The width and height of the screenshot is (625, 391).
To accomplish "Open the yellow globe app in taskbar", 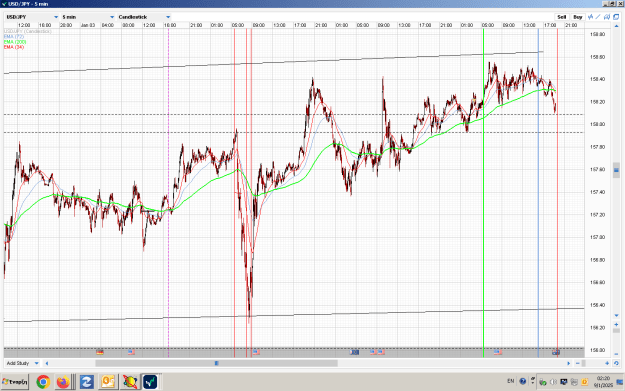I will 130,382.
